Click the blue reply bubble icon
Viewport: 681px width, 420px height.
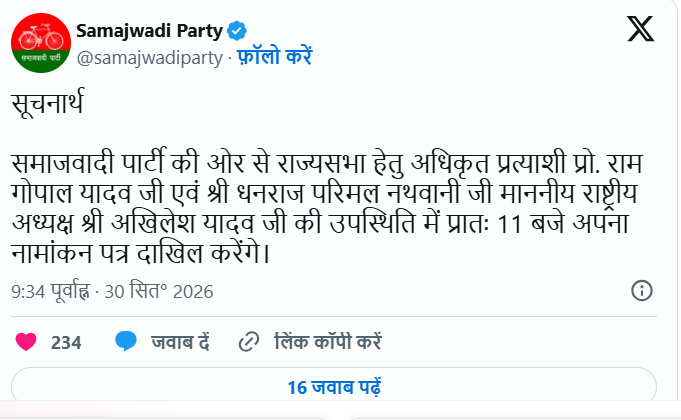(x=126, y=341)
